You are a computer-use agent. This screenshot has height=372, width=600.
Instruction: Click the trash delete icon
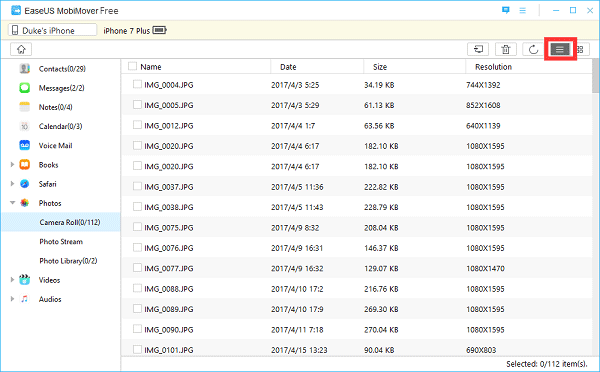click(x=506, y=49)
